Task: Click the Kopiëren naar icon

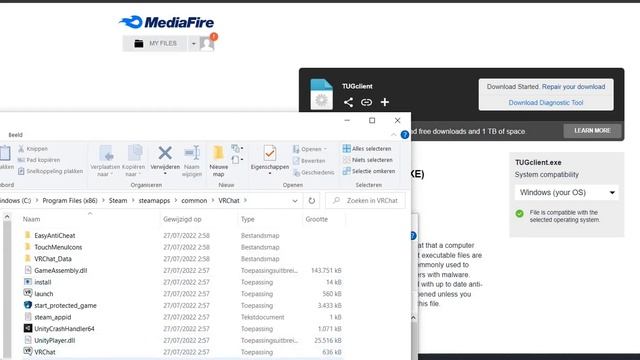Action: (134, 154)
